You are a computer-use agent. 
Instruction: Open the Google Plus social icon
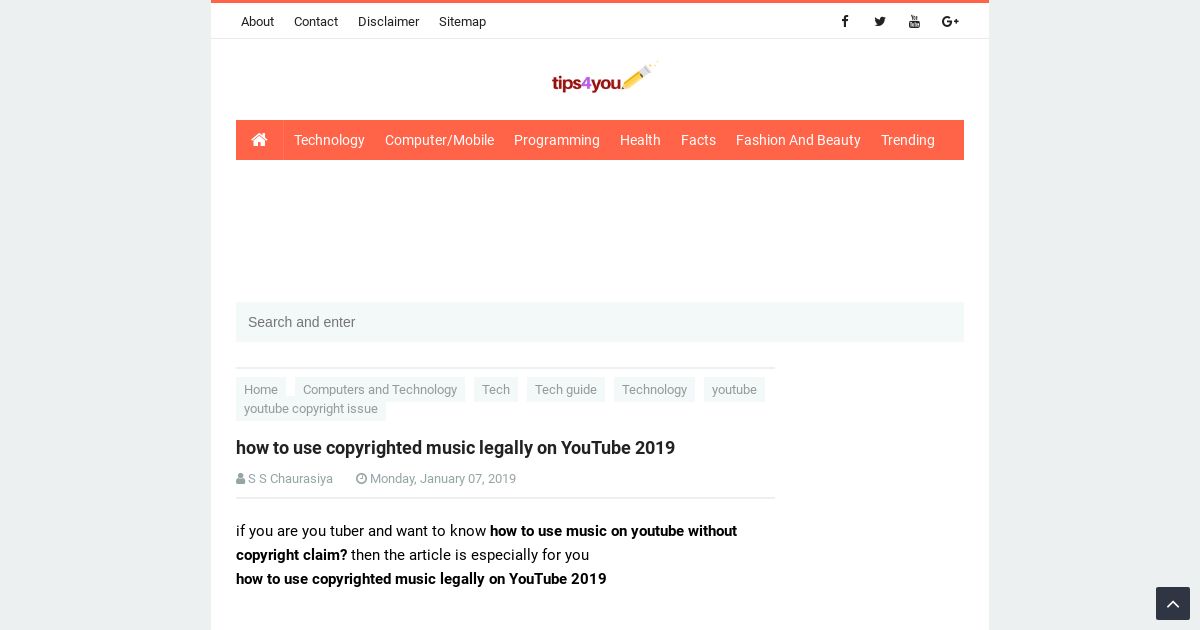tap(950, 21)
